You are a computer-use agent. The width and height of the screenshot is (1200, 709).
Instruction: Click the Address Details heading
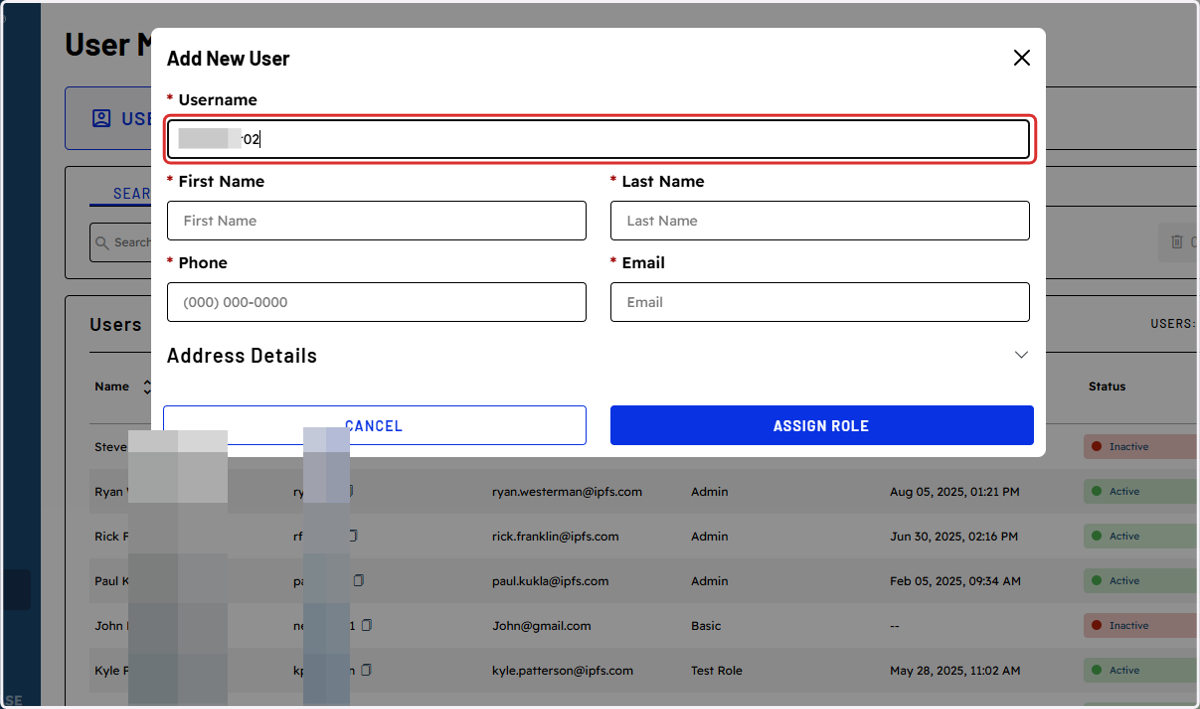(x=242, y=356)
